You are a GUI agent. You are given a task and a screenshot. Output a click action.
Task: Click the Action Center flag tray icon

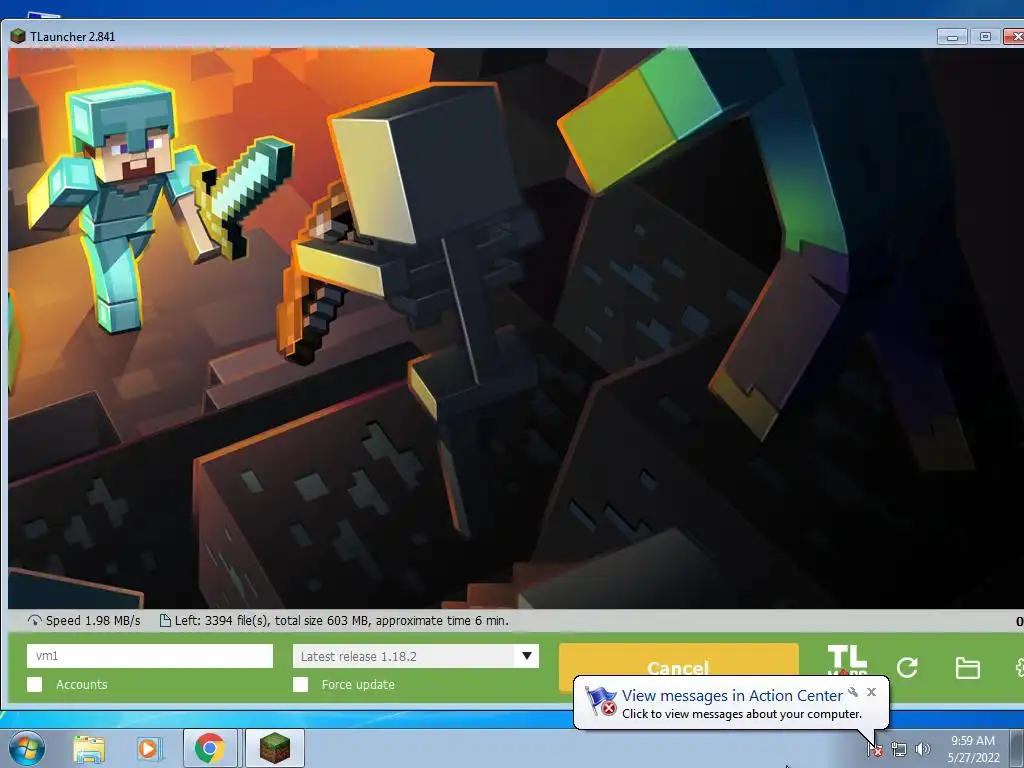[874, 750]
